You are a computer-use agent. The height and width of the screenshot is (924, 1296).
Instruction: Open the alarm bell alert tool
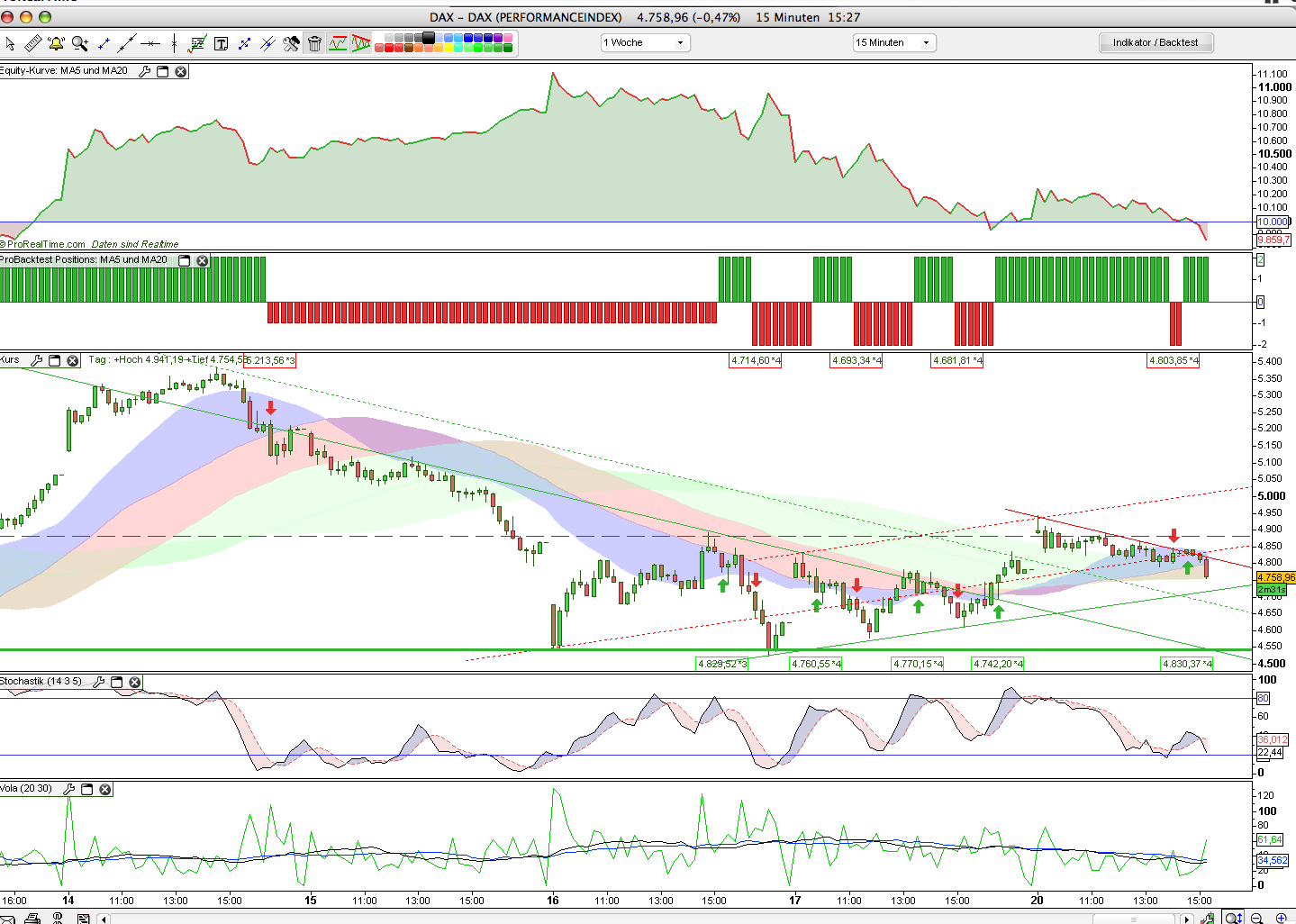click(x=56, y=43)
